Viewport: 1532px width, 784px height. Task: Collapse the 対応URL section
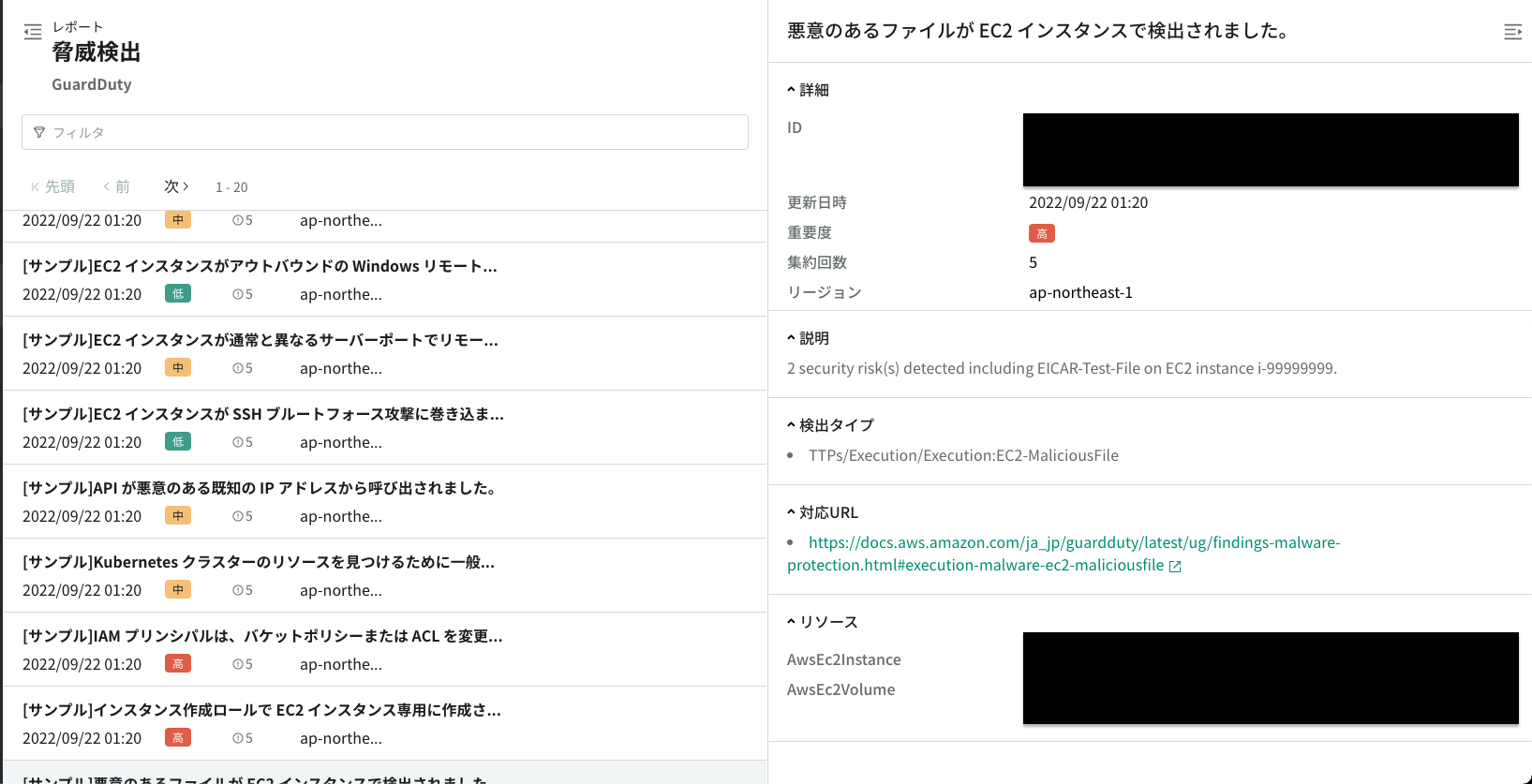pyautogui.click(x=823, y=512)
